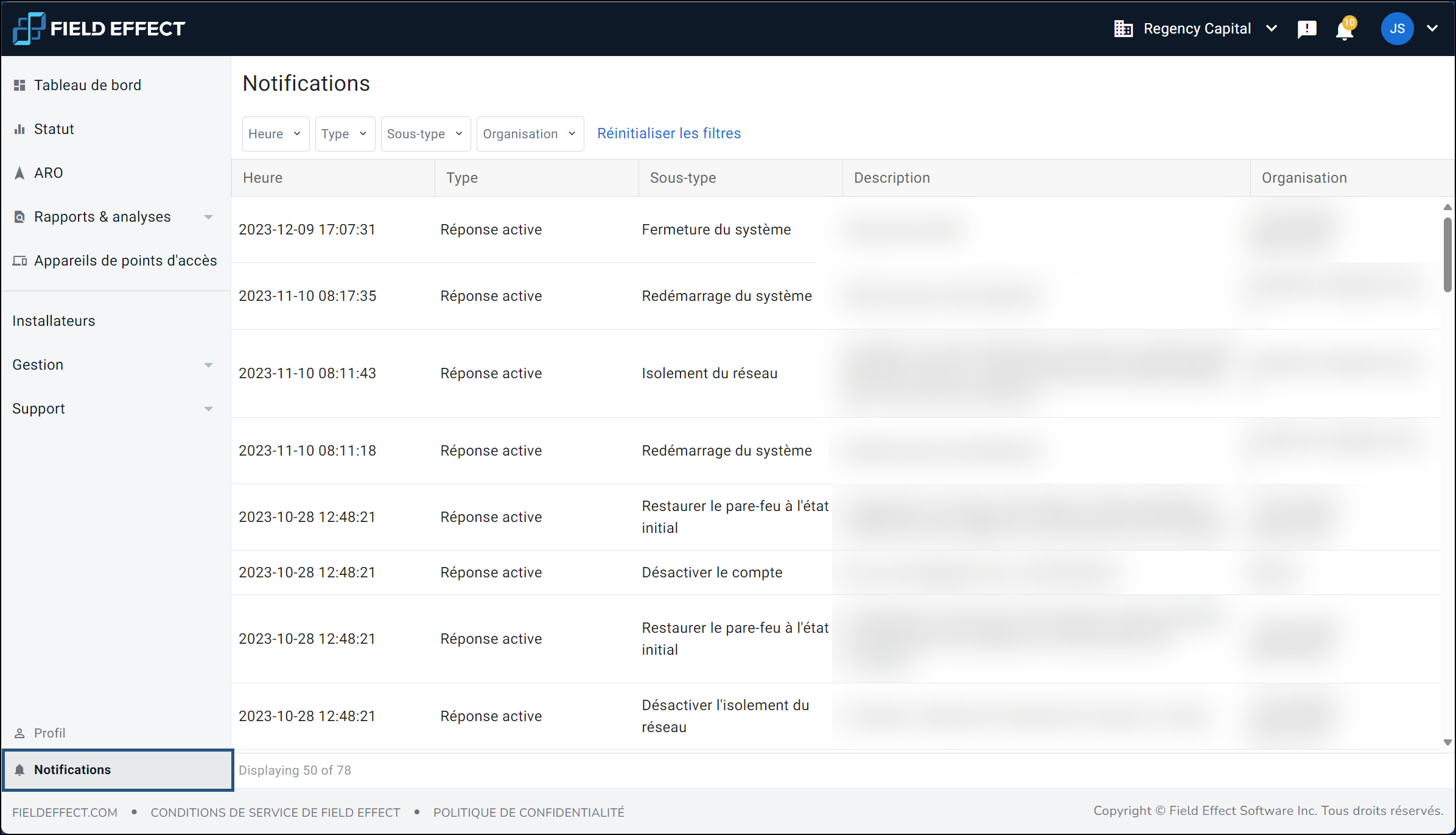Go to Statut in sidebar
The image size is (1456, 835).
(54, 129)
